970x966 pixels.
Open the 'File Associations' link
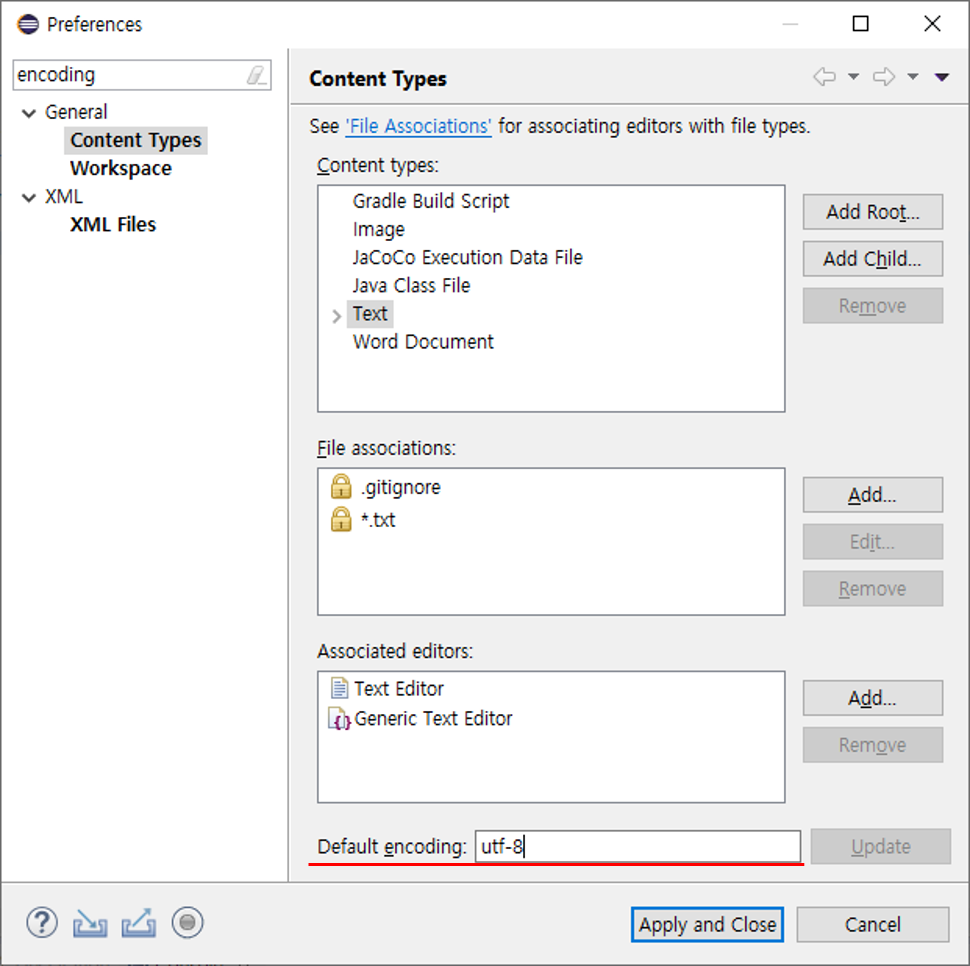pyautogui.click(x=418, y=127)
